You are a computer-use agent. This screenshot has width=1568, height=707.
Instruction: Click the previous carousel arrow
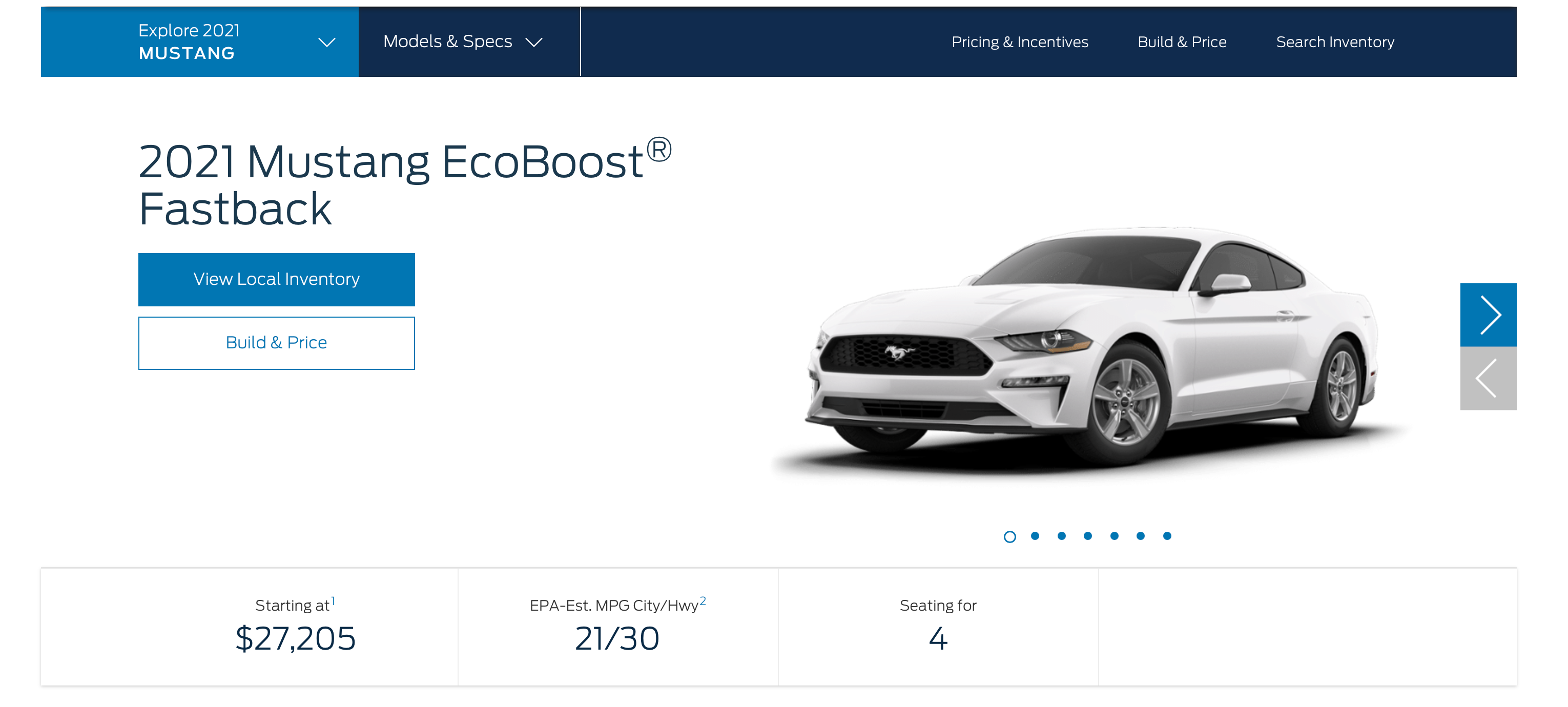(1485, 378)
